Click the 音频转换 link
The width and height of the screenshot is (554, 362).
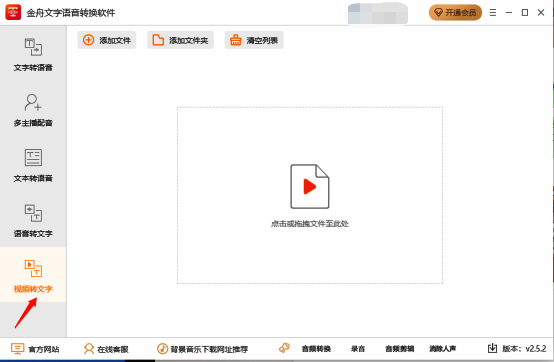click(x=316, y=349)
